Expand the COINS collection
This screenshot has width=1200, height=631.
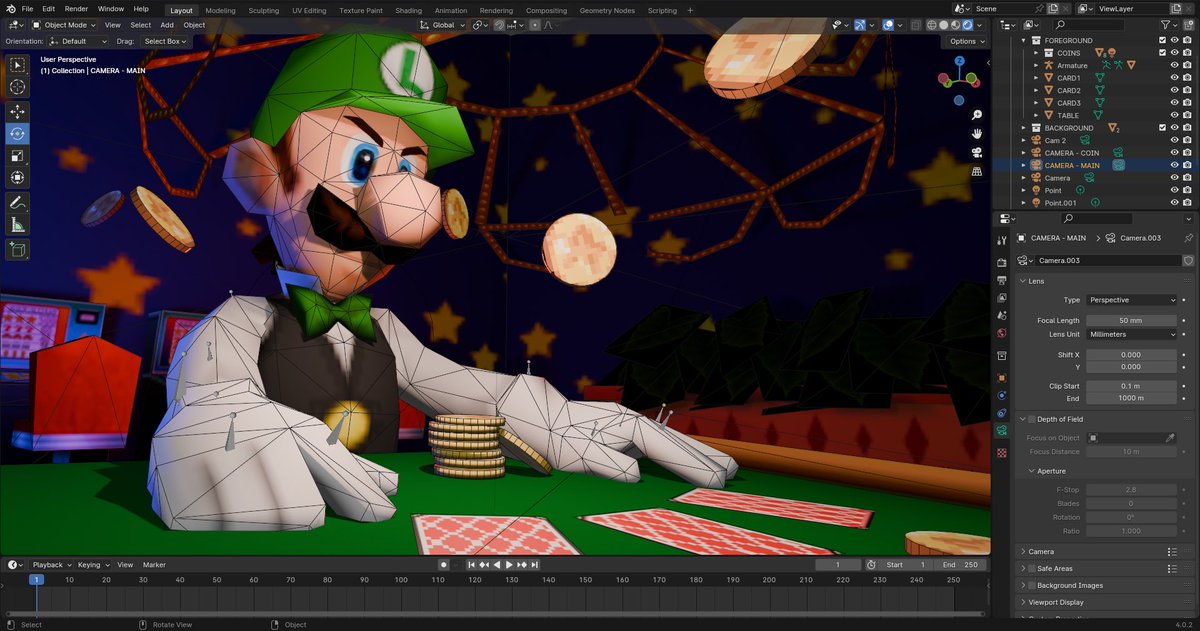[1036, 53]
